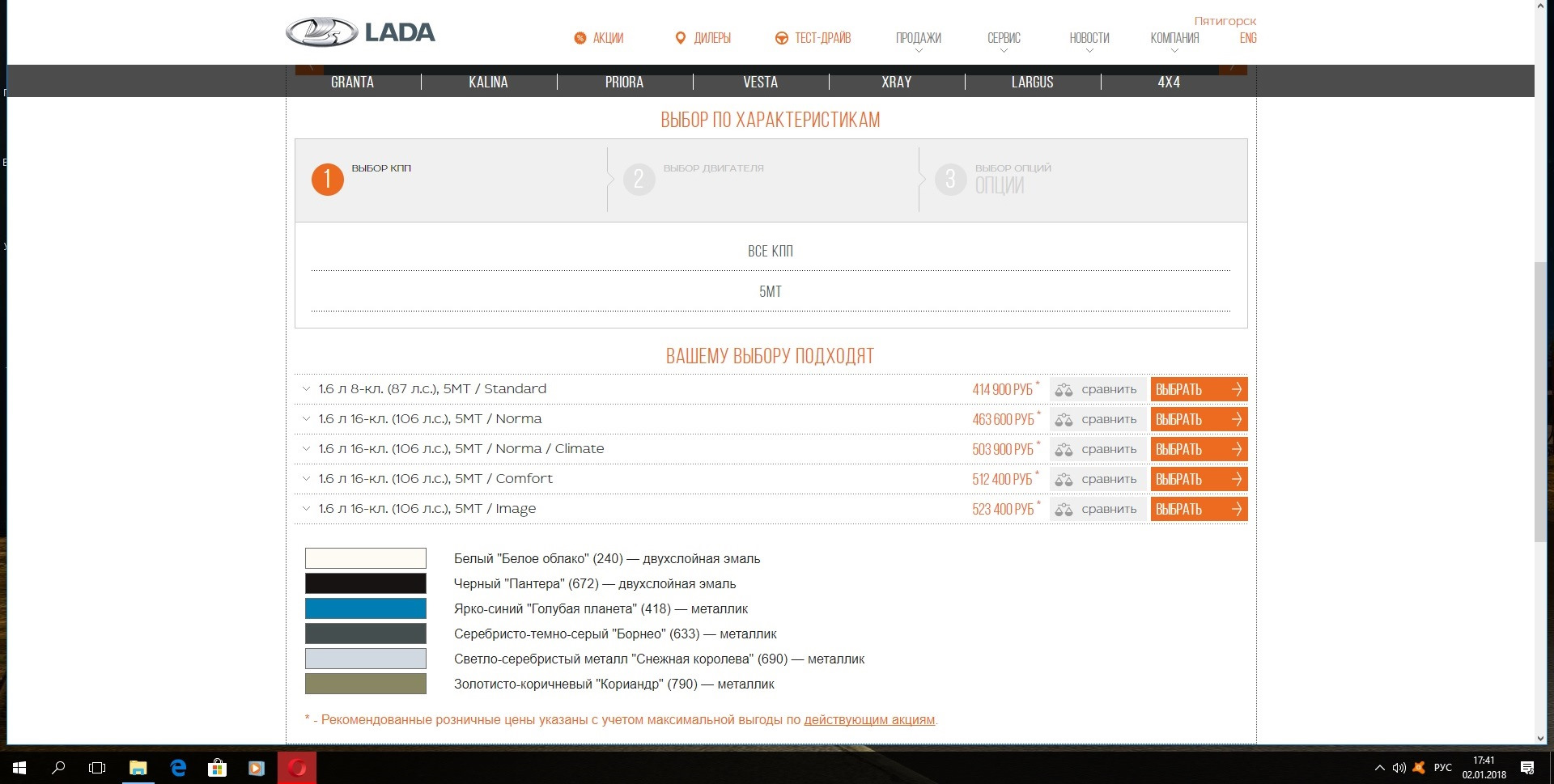Open Microsoft Store from taskbar
The height and width of the screenshot is (784, 1554).
pyautogui.click(x=217, y=768)
